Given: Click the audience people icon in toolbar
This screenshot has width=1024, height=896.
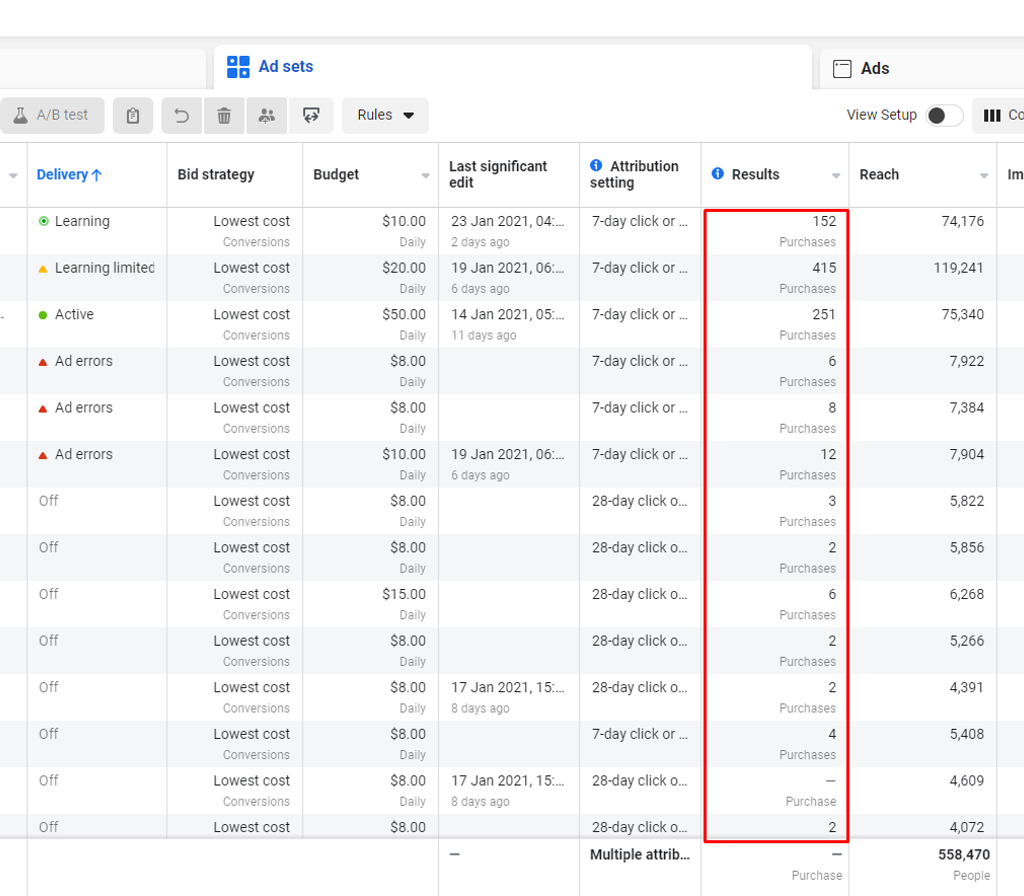Looking at the screenshot, I should (x=266, y=116).
